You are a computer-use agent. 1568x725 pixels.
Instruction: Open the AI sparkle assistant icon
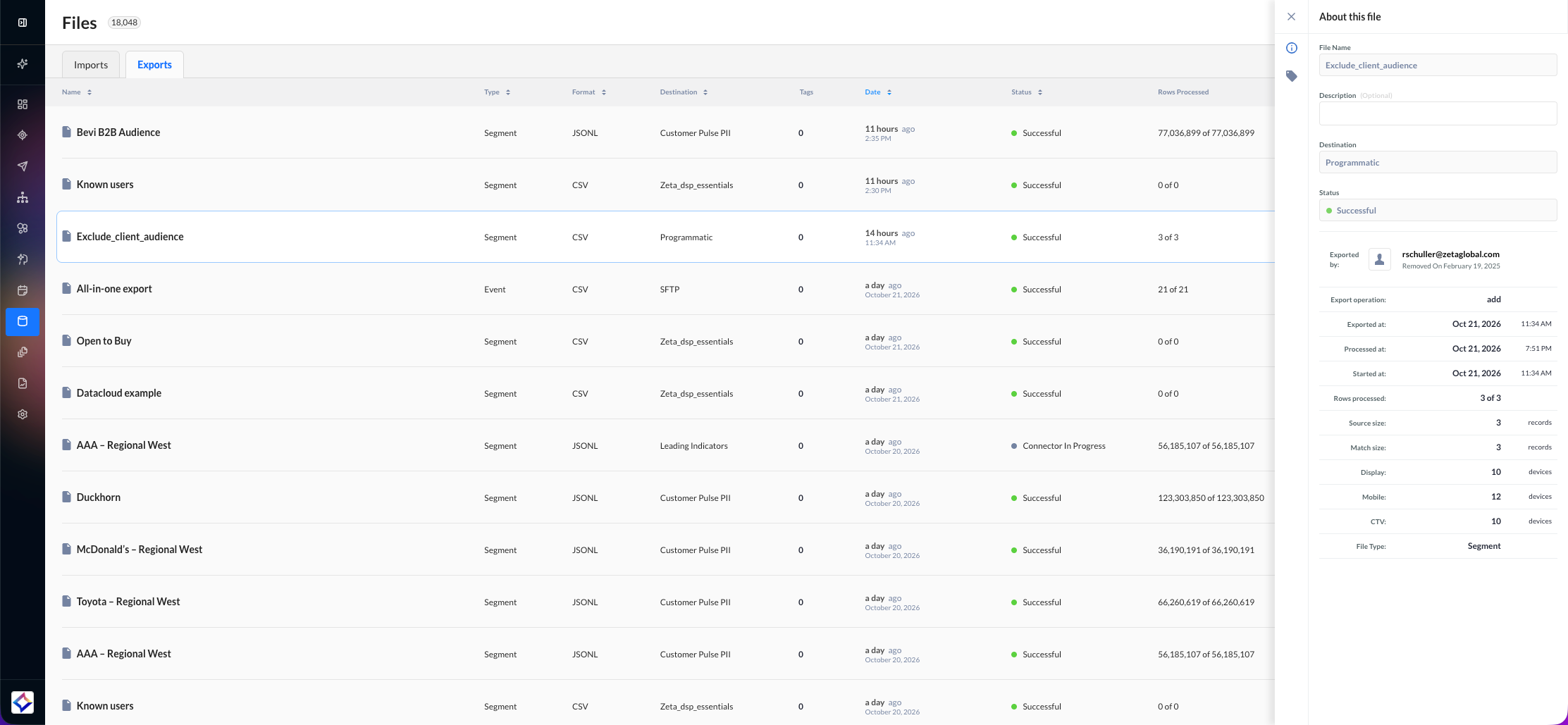pos(23,64)
